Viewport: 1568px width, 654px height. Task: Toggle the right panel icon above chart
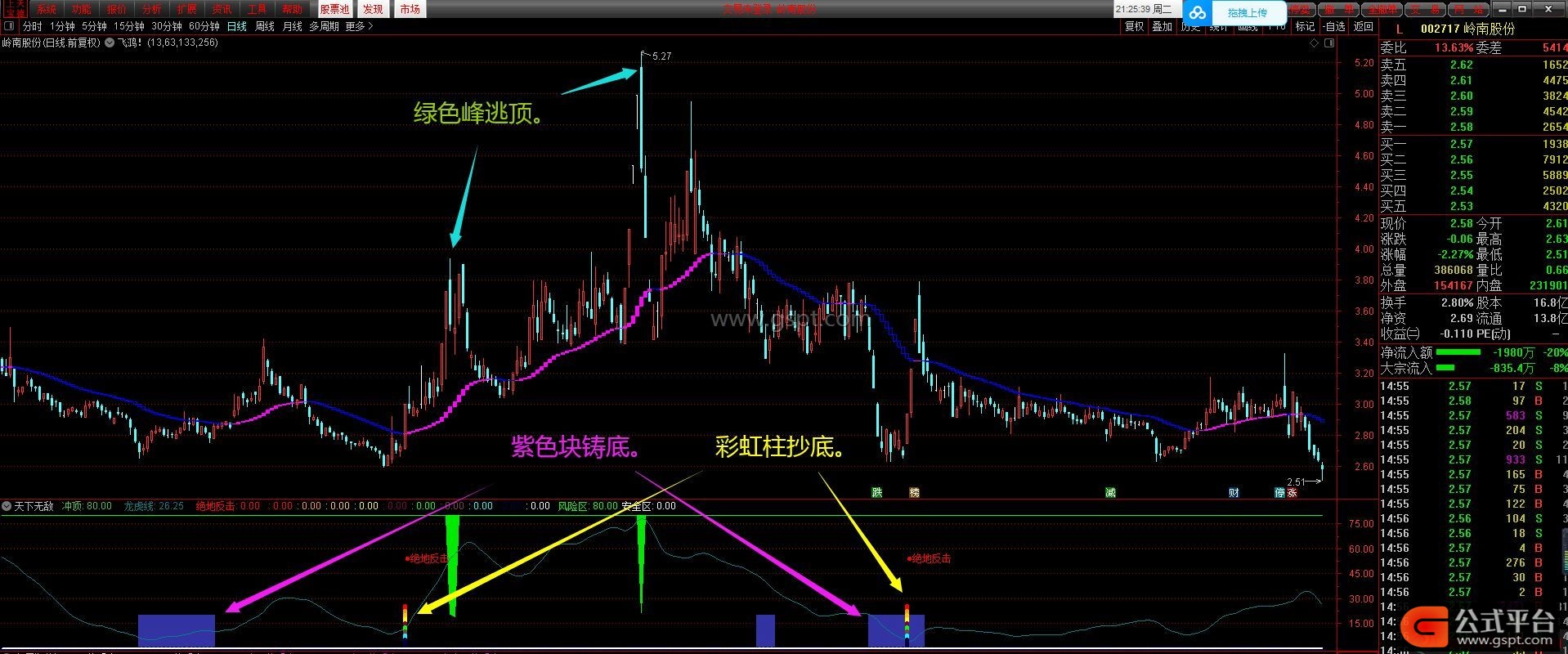[1331, 43]
